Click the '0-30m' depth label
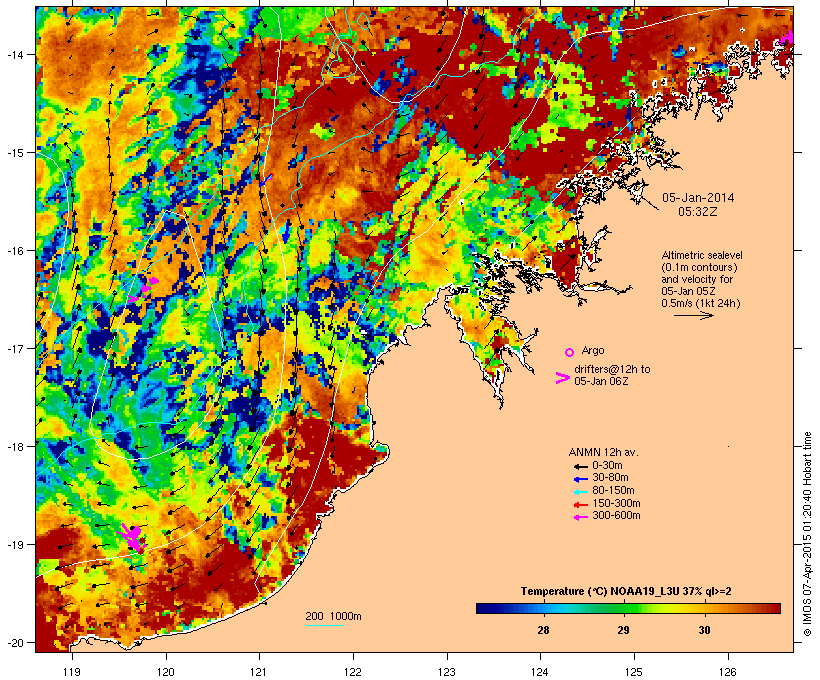 (607, 466)
